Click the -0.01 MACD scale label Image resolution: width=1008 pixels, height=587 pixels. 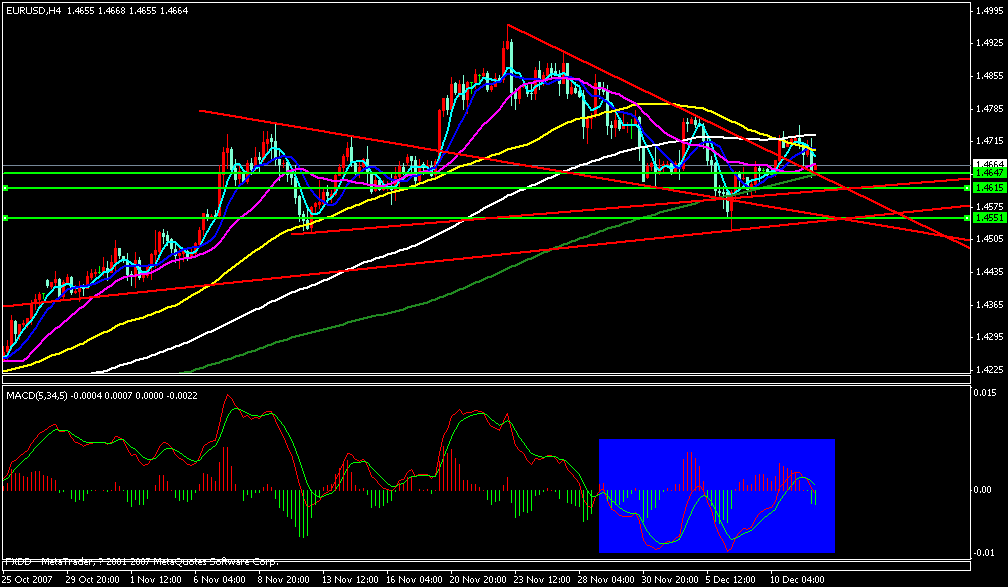(x=986, y=554)
